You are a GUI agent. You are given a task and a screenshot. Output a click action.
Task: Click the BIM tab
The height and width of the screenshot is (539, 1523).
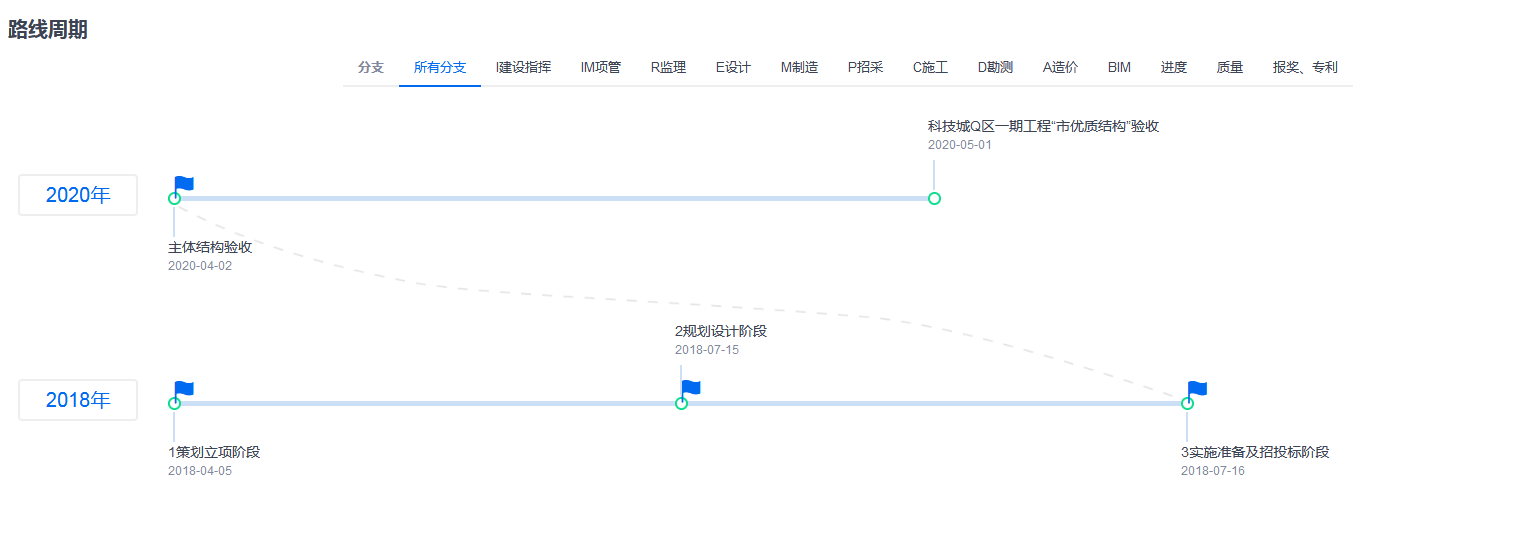pos(1119,67)
